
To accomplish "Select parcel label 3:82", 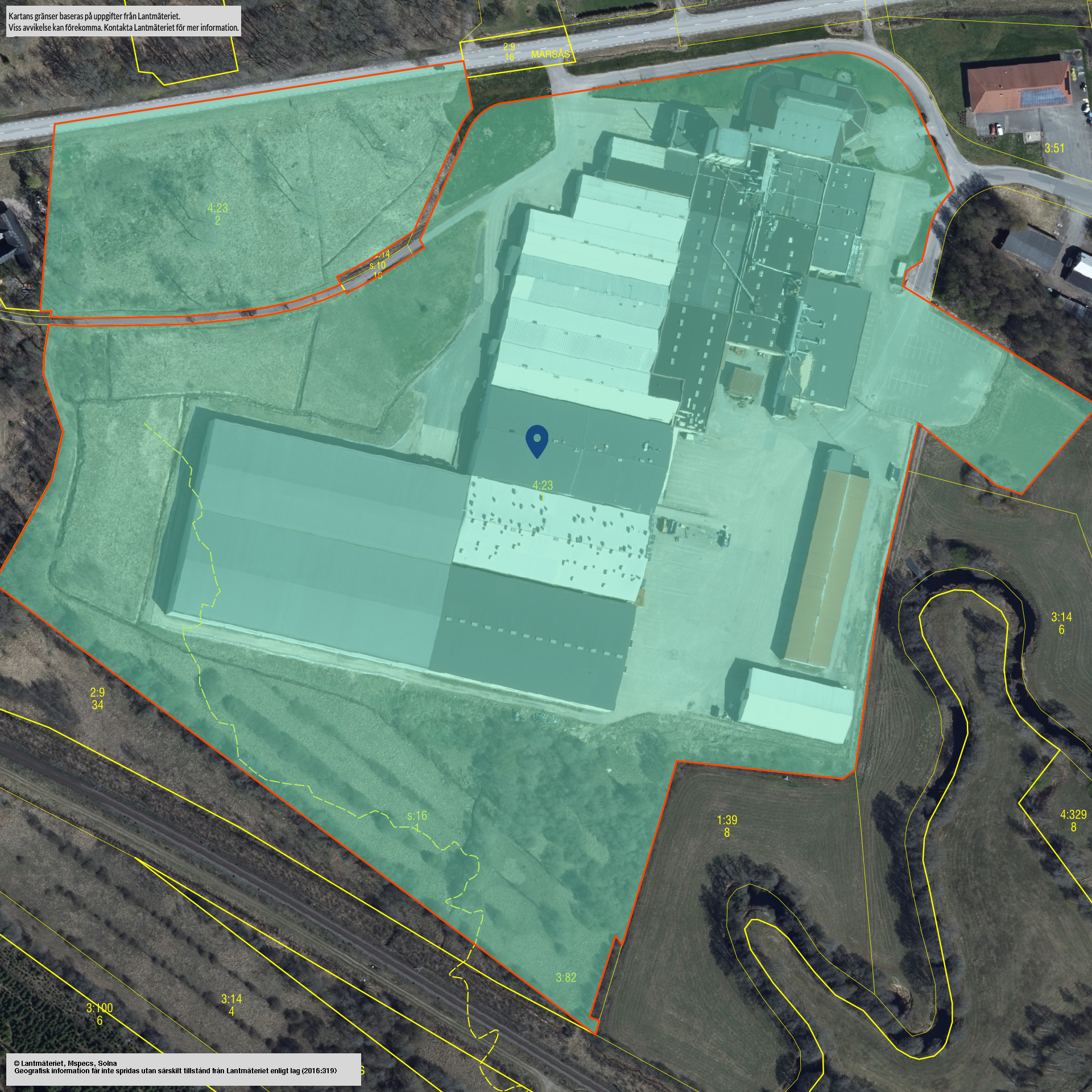I will (x=566, y=977).
